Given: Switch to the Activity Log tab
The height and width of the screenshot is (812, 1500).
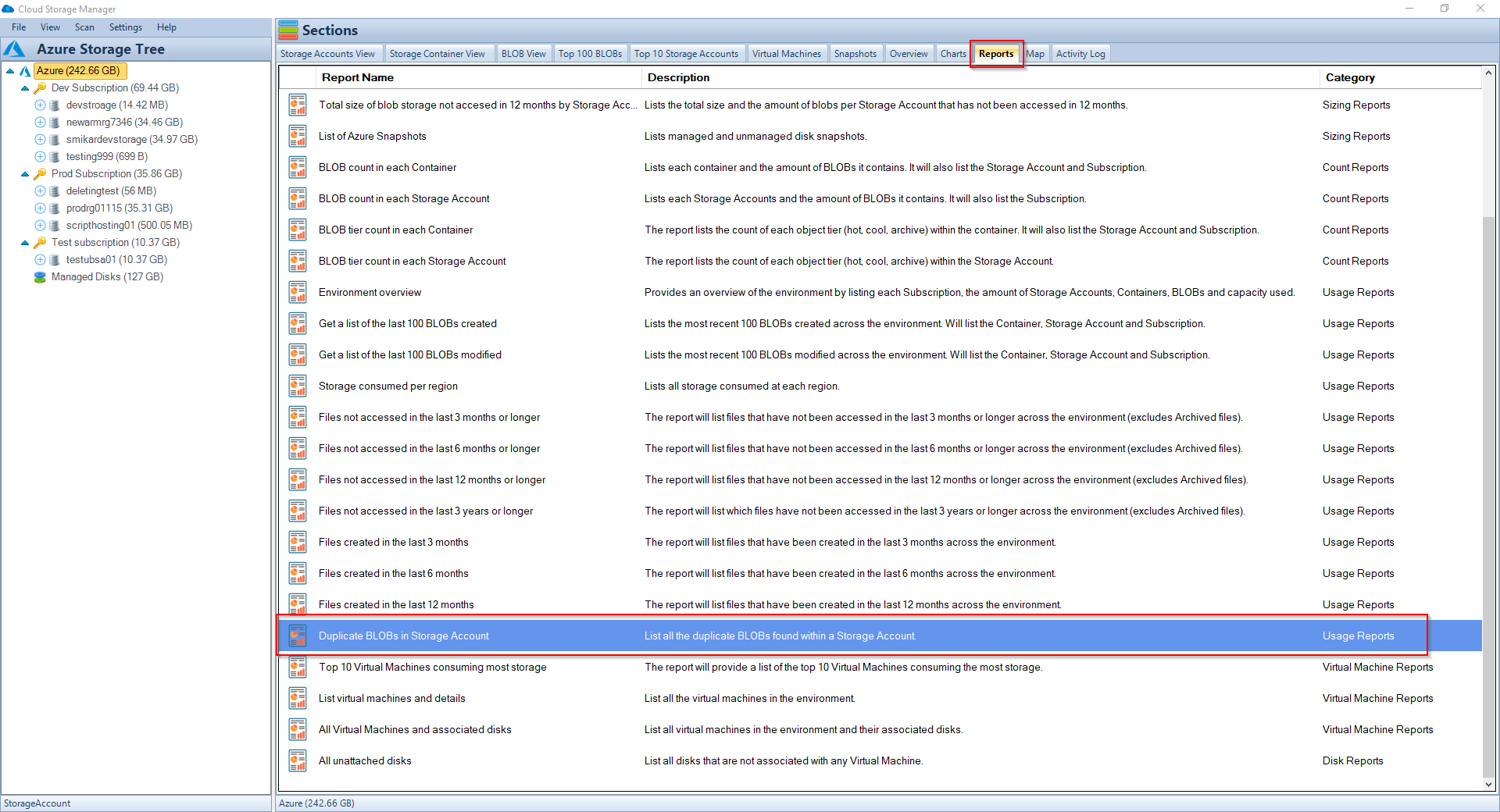Looking at the screenshot, I should [x=1080, y=54].
